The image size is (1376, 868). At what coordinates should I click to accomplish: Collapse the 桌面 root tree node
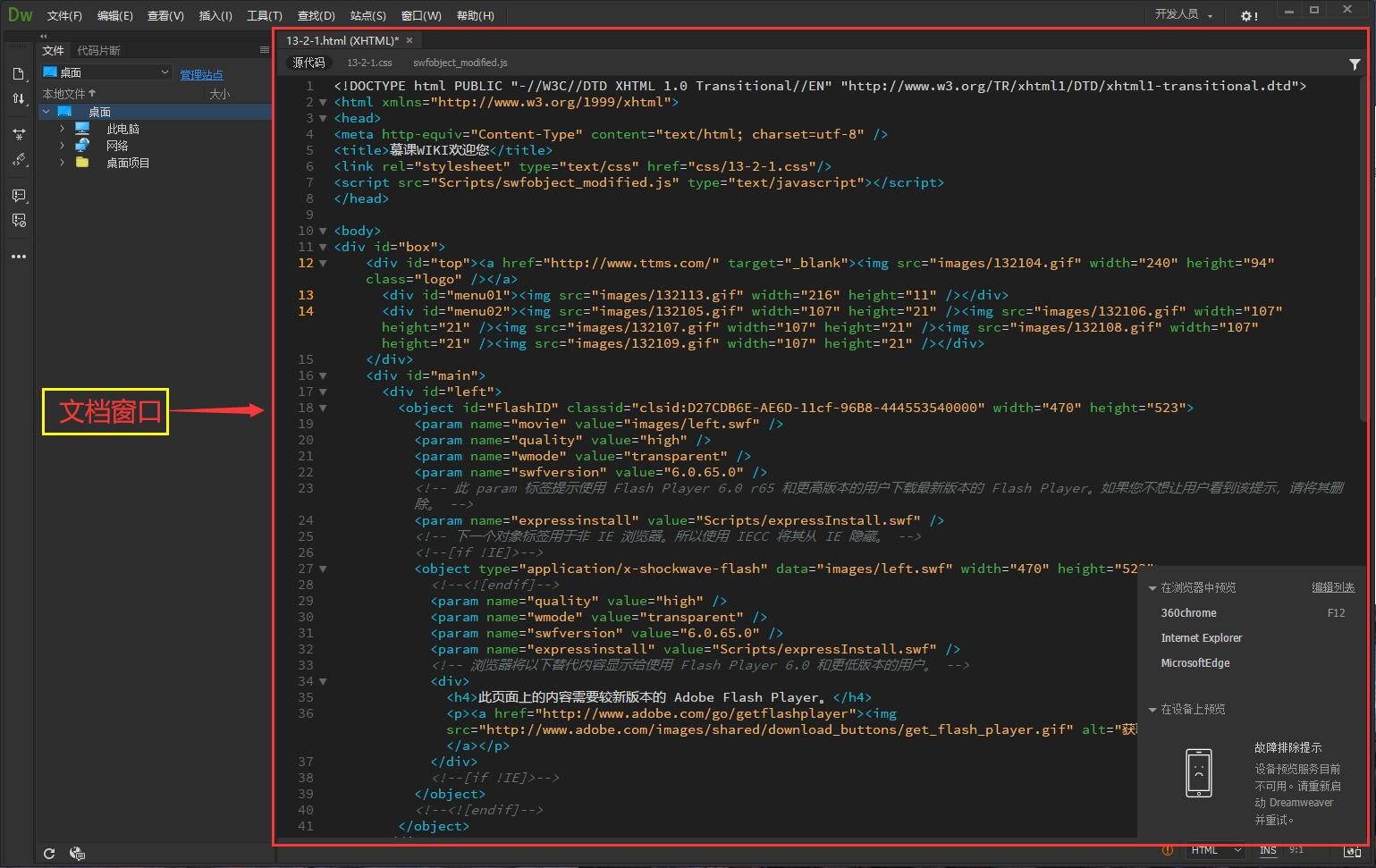pos(46,112)
